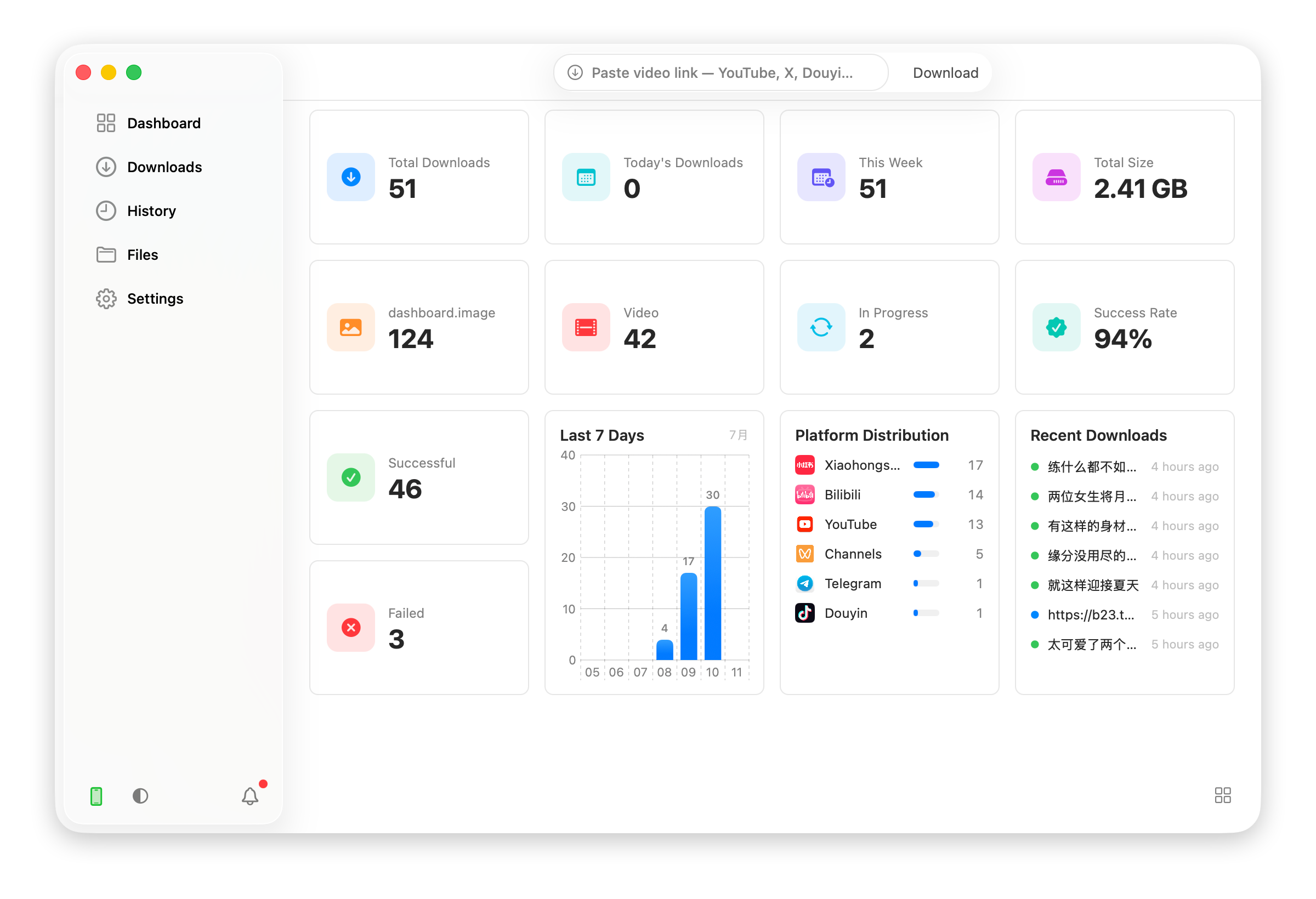Click the YouTube distribution progress bar
1316x899 pixels.
click(x=926, y=524)
